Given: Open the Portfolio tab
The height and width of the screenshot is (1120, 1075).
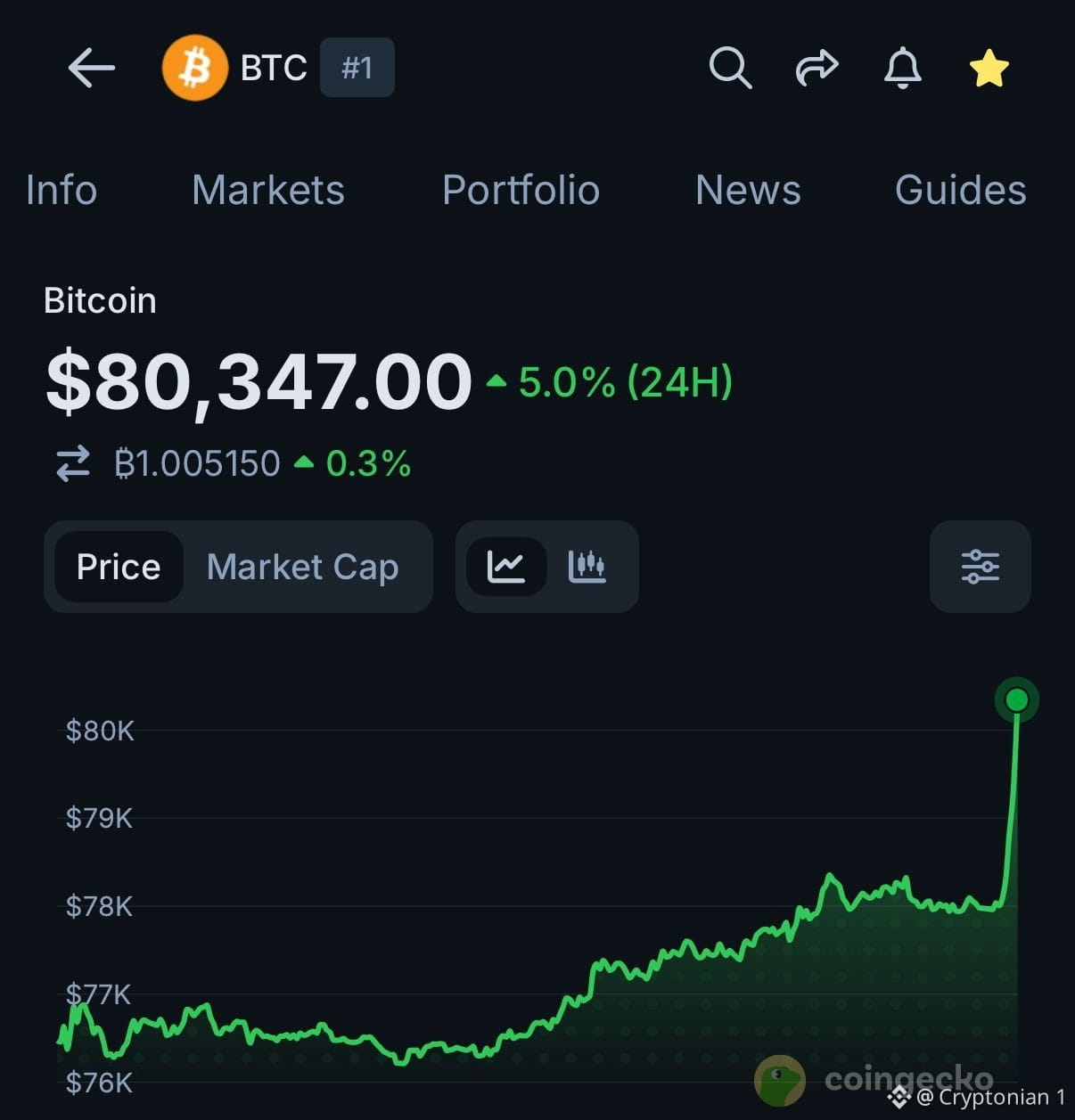Looking at the screenshot, I should 521,190.
